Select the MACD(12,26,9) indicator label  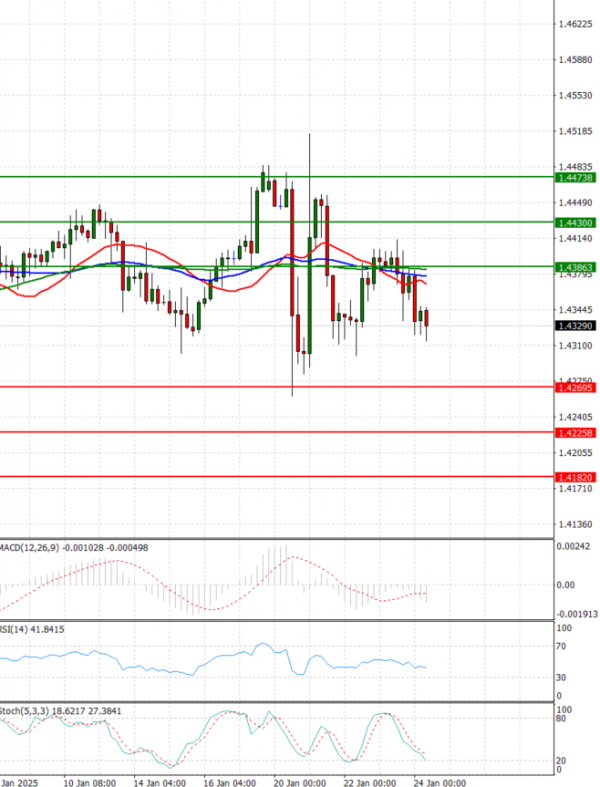30,548
